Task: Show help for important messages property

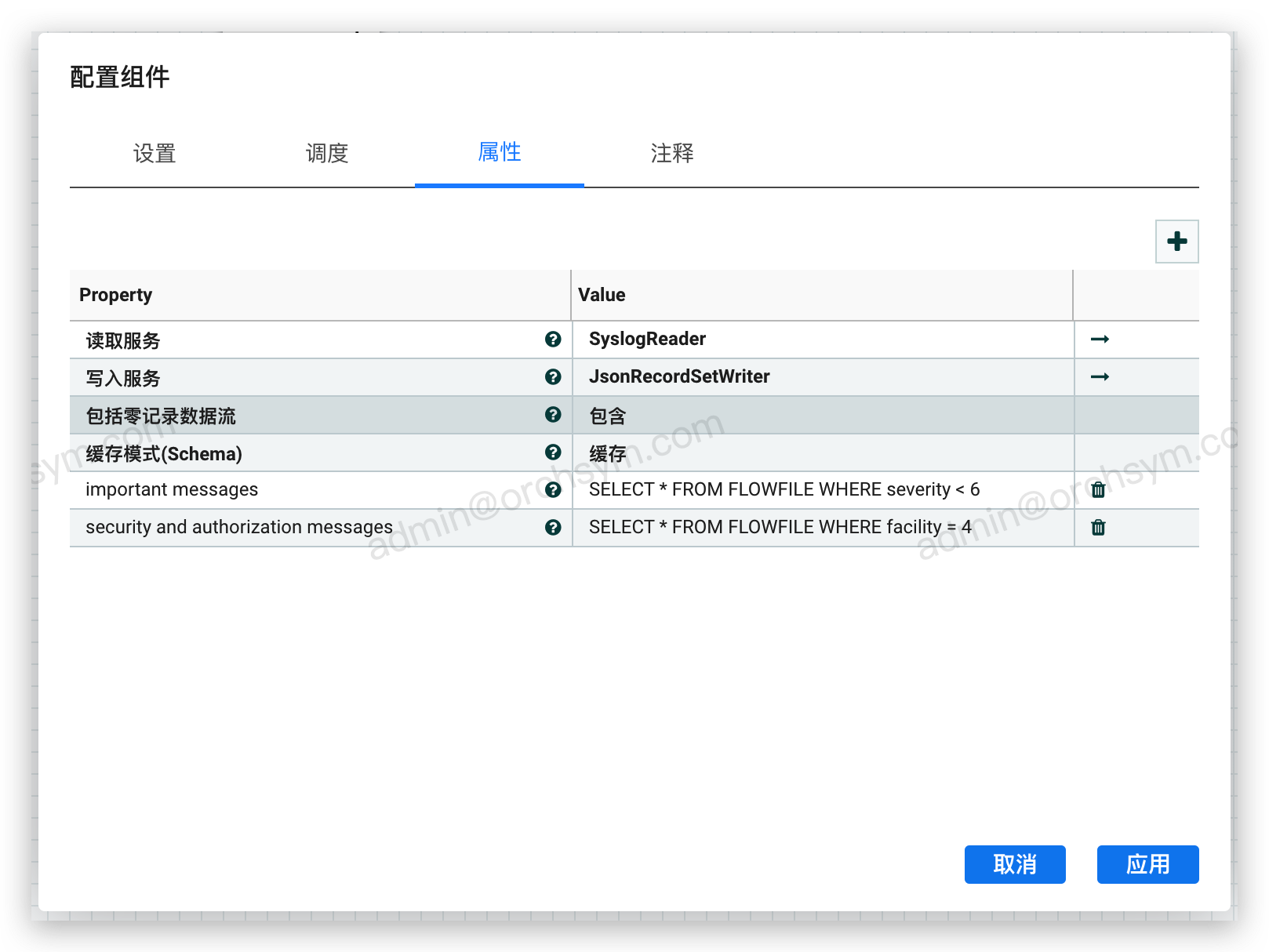Action: [553, 489]
